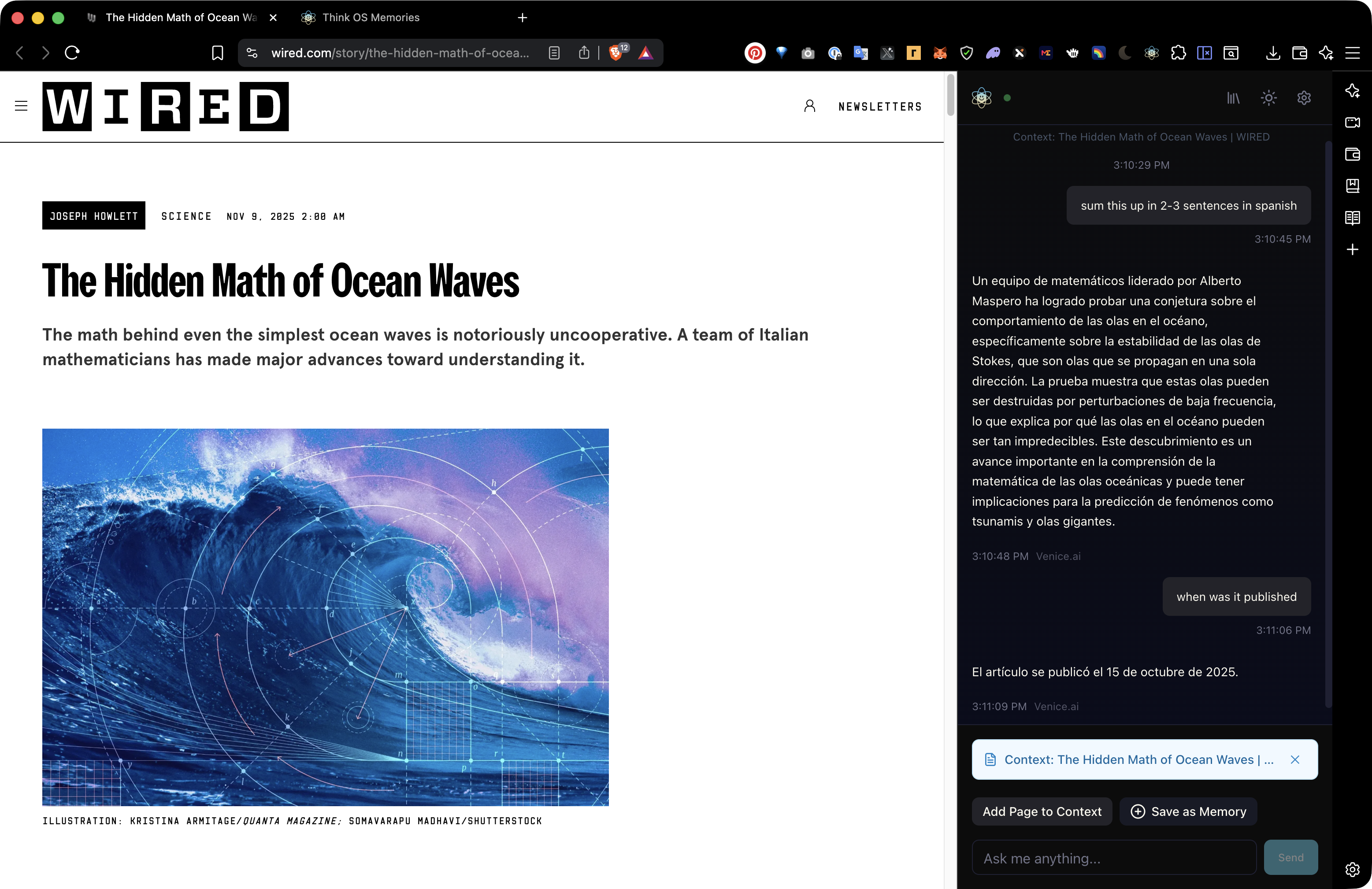Click Add Page to Context button

click(1042, 811)
